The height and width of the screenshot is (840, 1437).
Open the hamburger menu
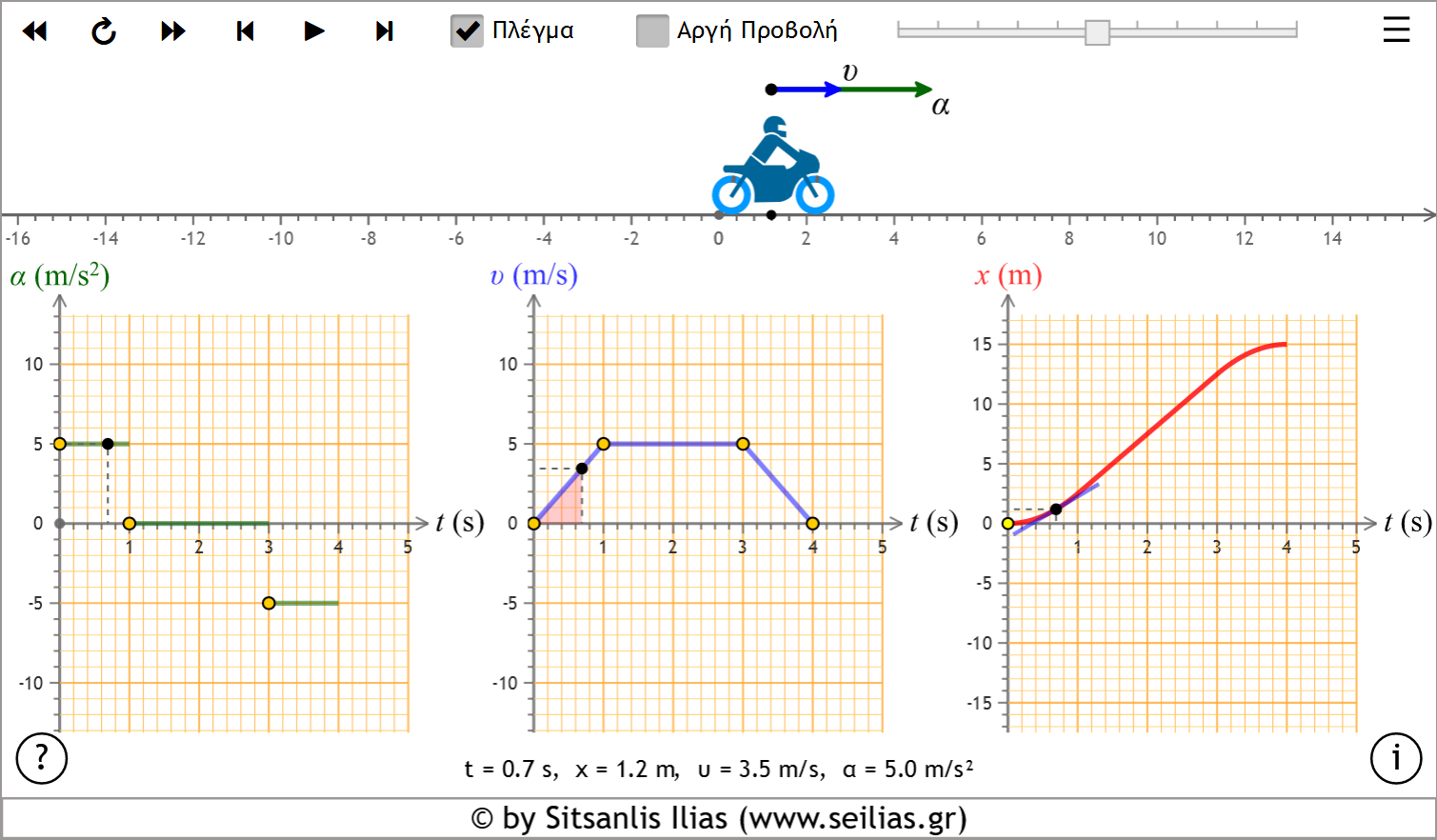[1396, 30]
